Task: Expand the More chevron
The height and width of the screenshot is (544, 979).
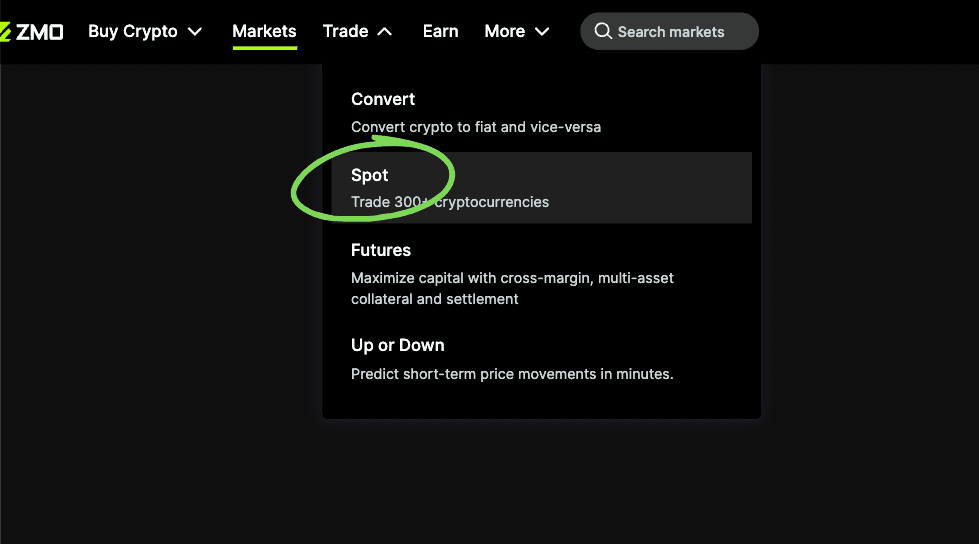Action: point(542,31)
